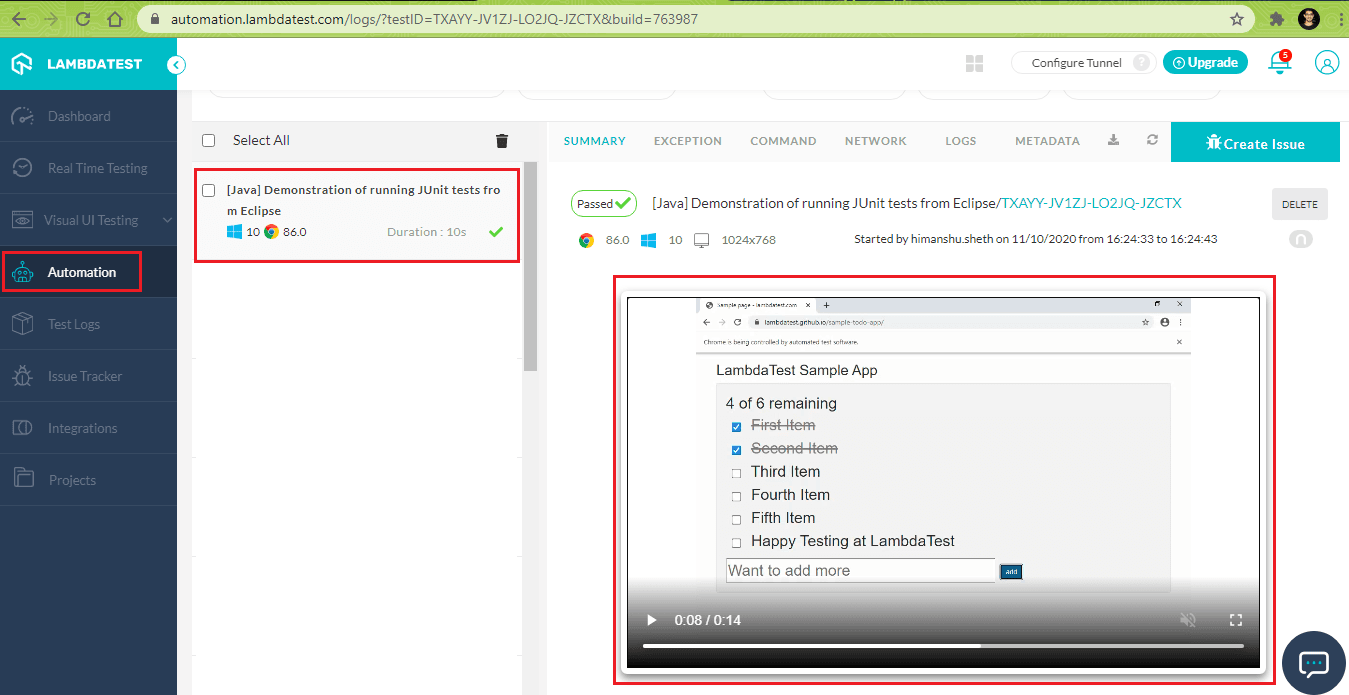Collapse the sidebar with the arrow toggle
1349x695 pixels.
coord(176,65)
